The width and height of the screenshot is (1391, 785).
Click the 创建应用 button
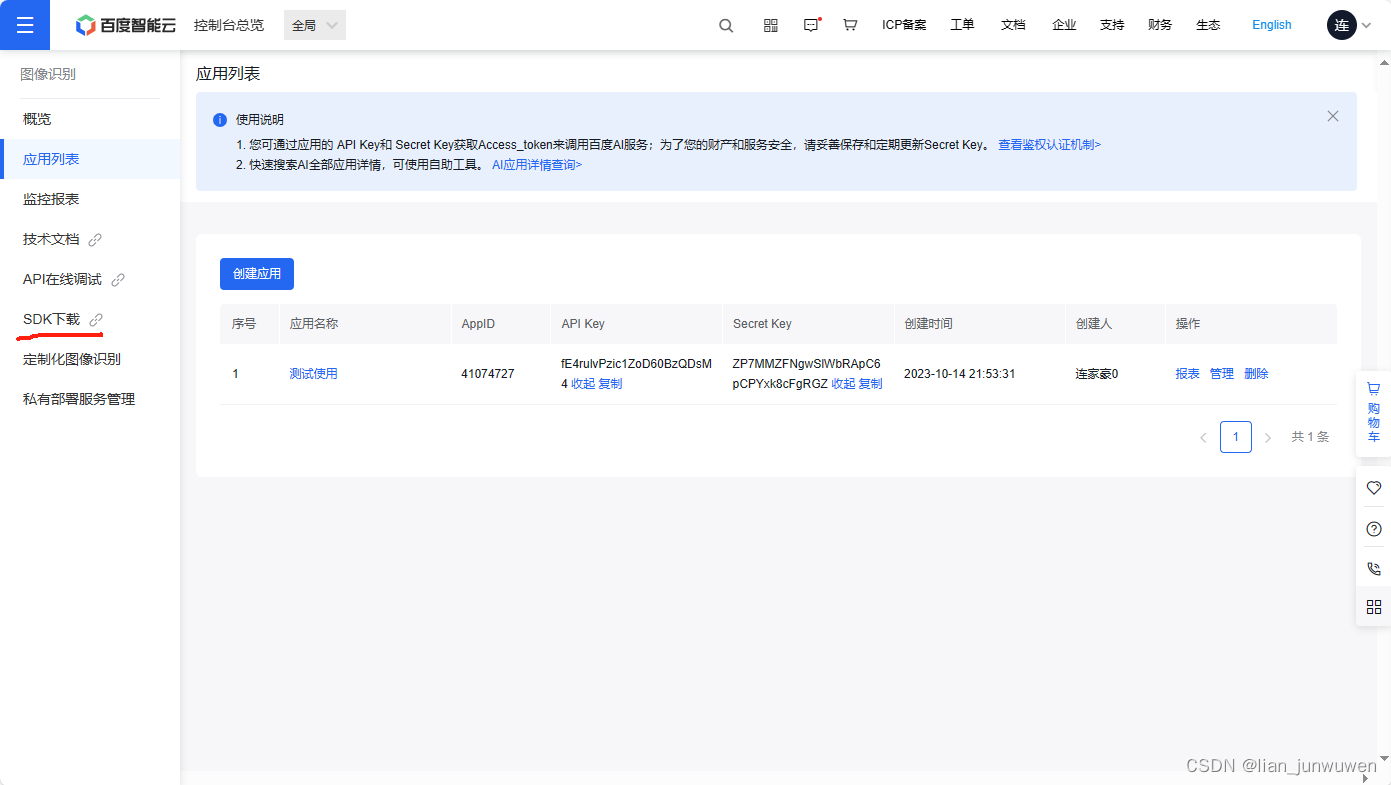pos(257,273)
